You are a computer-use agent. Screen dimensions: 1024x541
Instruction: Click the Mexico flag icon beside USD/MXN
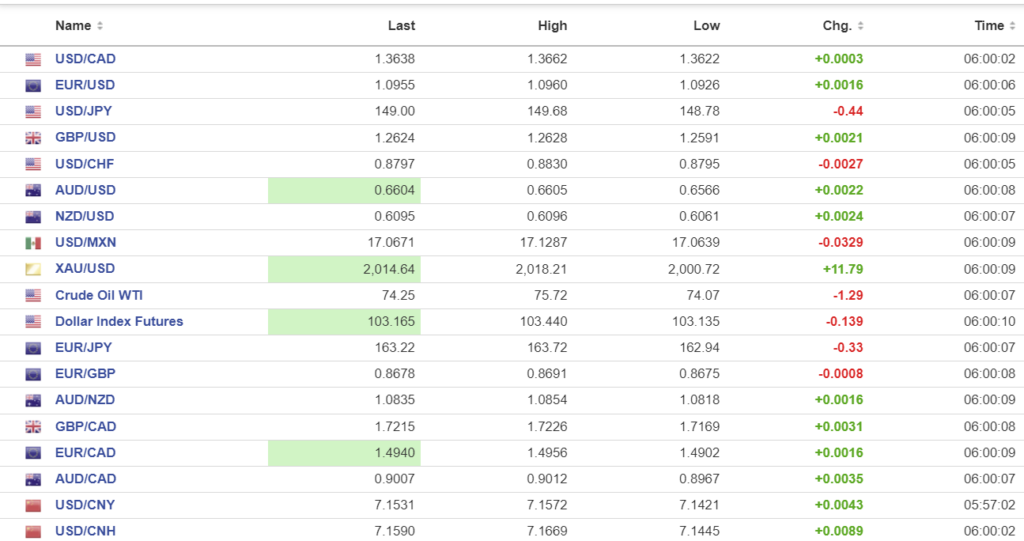[33, 243]
